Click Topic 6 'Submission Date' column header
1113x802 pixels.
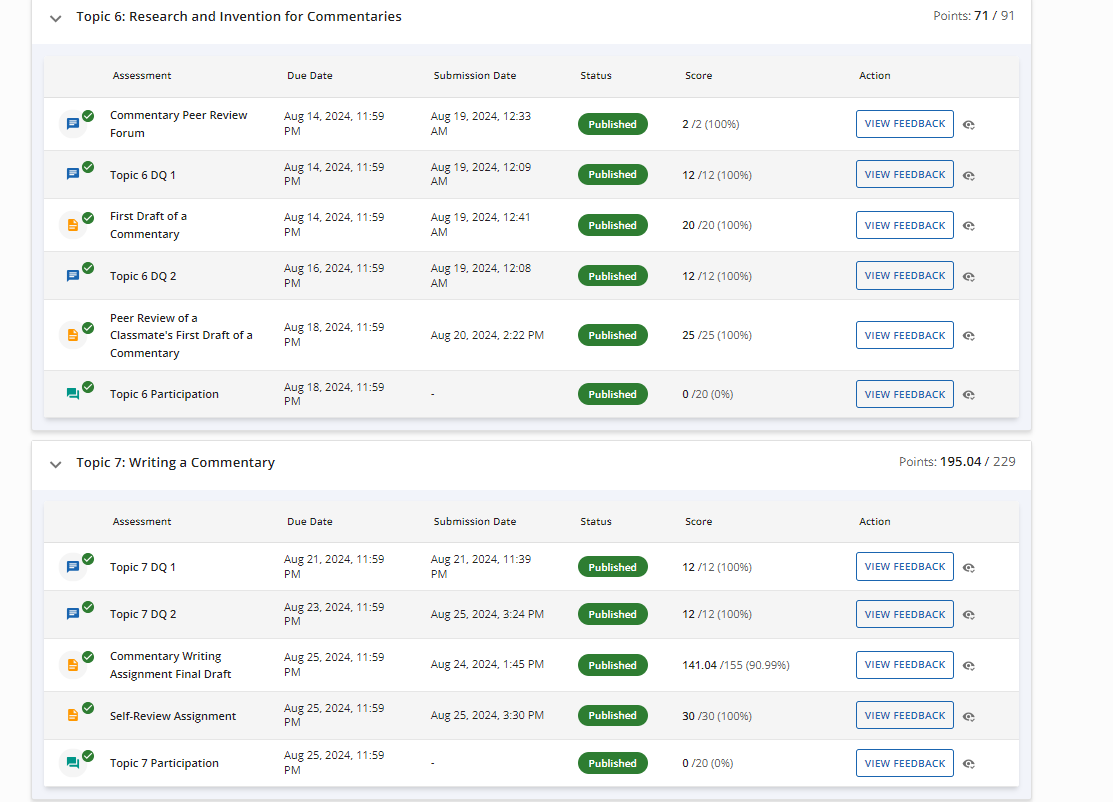[475, 75]
